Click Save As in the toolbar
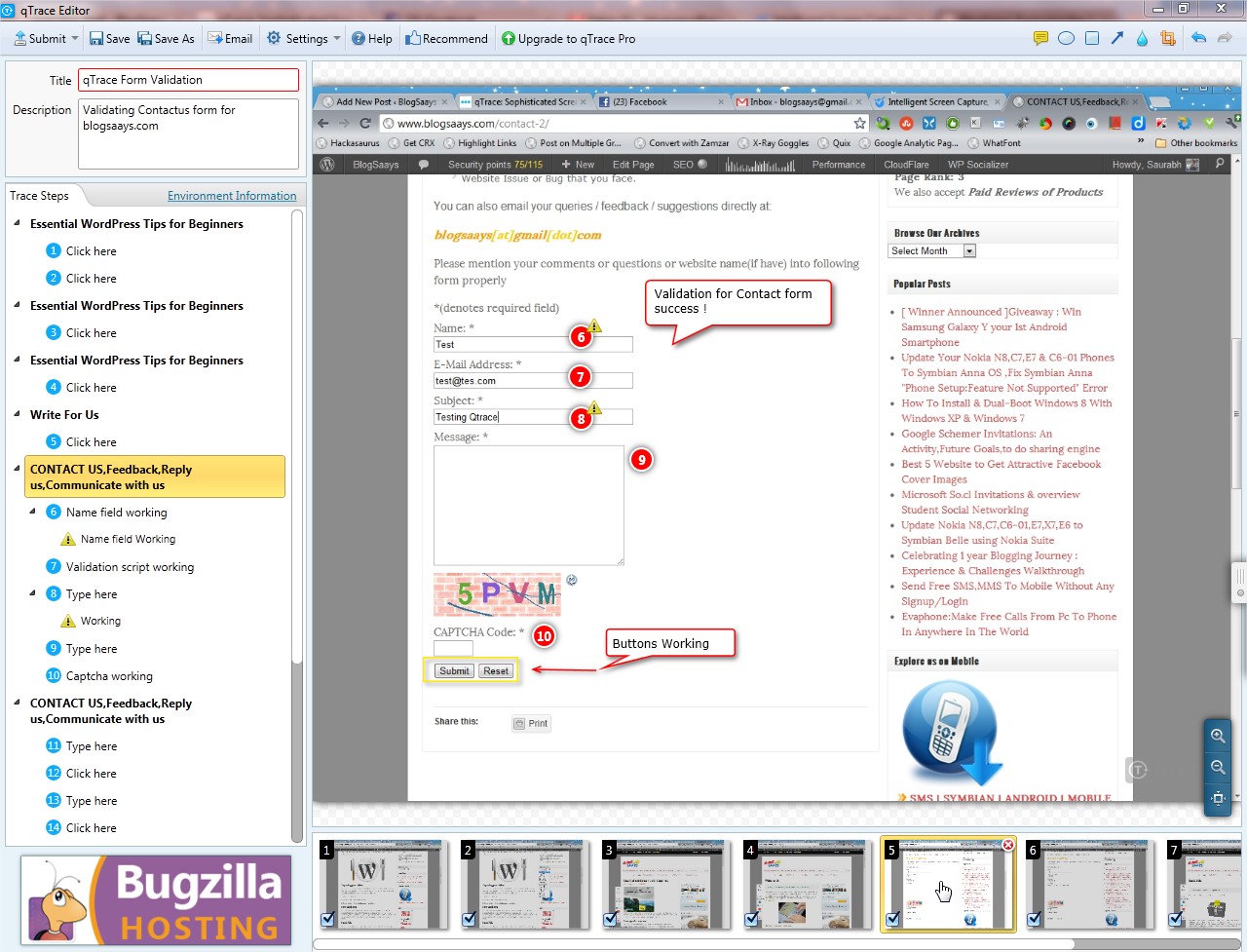This screenshot has width=1247, height=952. pyautogui.click(x=166, y=39)
